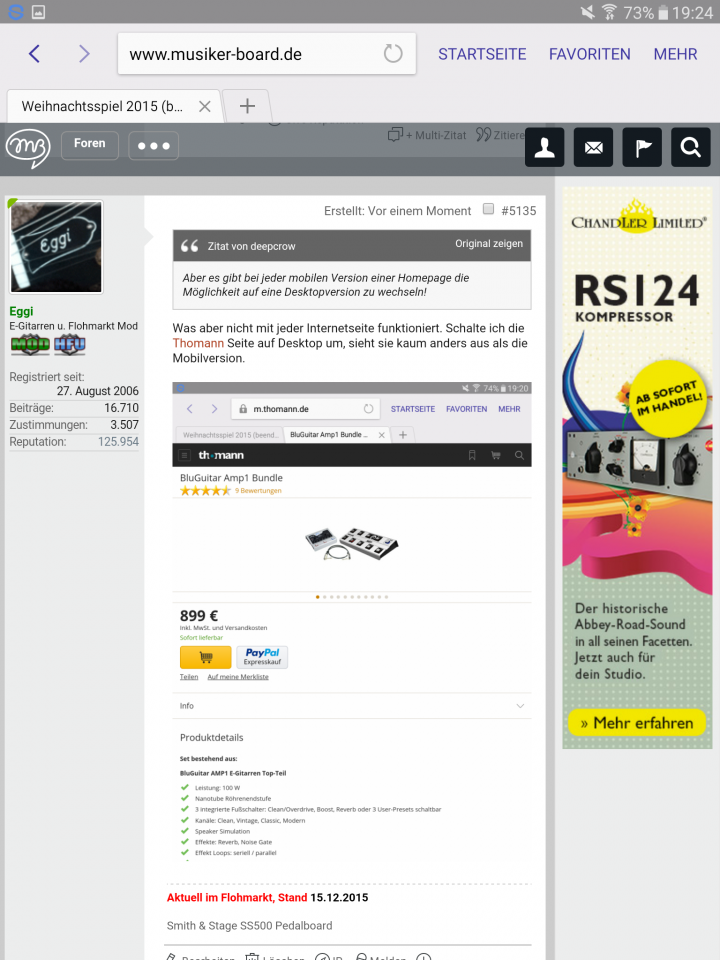Tap the screenshot notification image icon
Image resolution: width=720 pixels, height=960 pixels.
click(39, 12)
